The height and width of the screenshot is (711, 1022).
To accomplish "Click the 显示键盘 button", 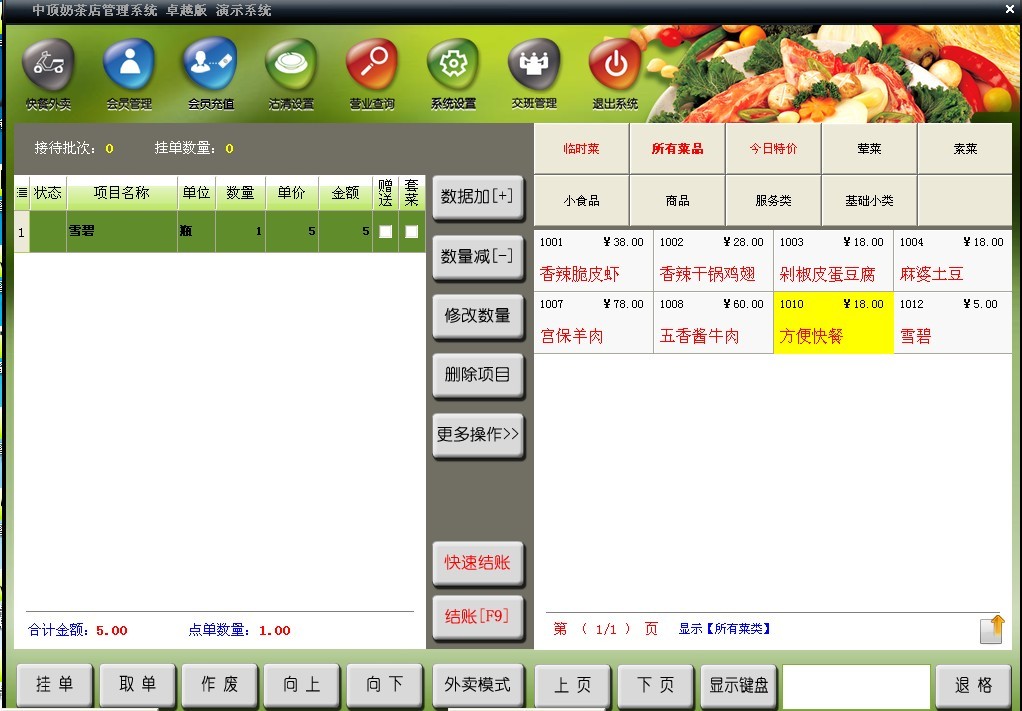I will [738, 684].
